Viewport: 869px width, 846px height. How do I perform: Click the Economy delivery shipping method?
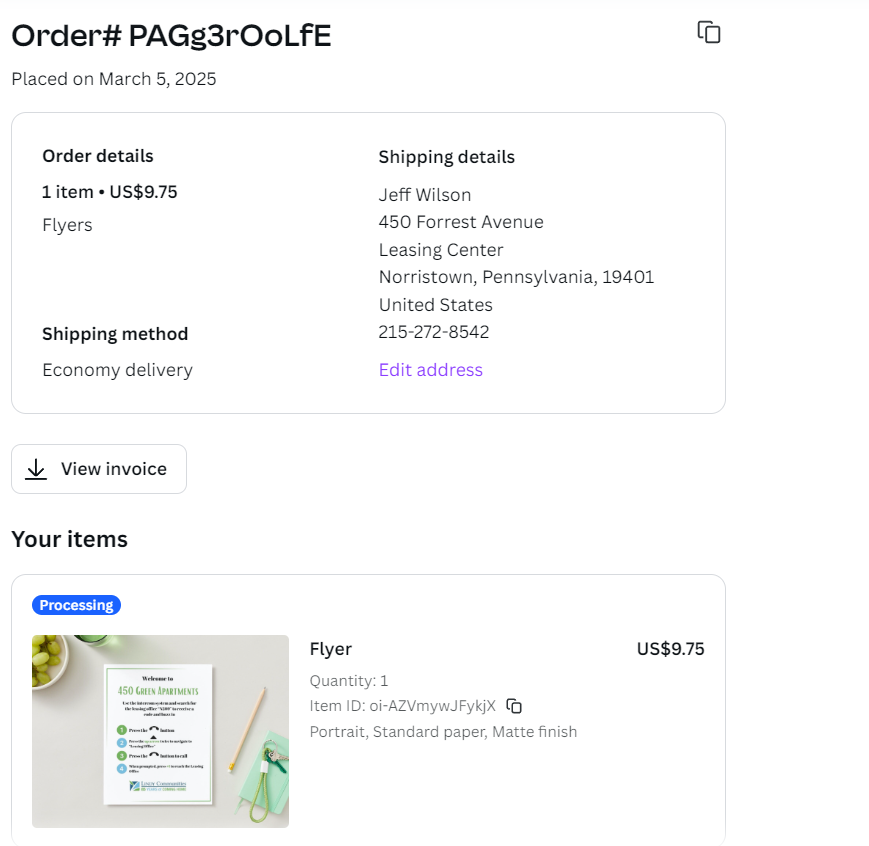tap(117, 370)
